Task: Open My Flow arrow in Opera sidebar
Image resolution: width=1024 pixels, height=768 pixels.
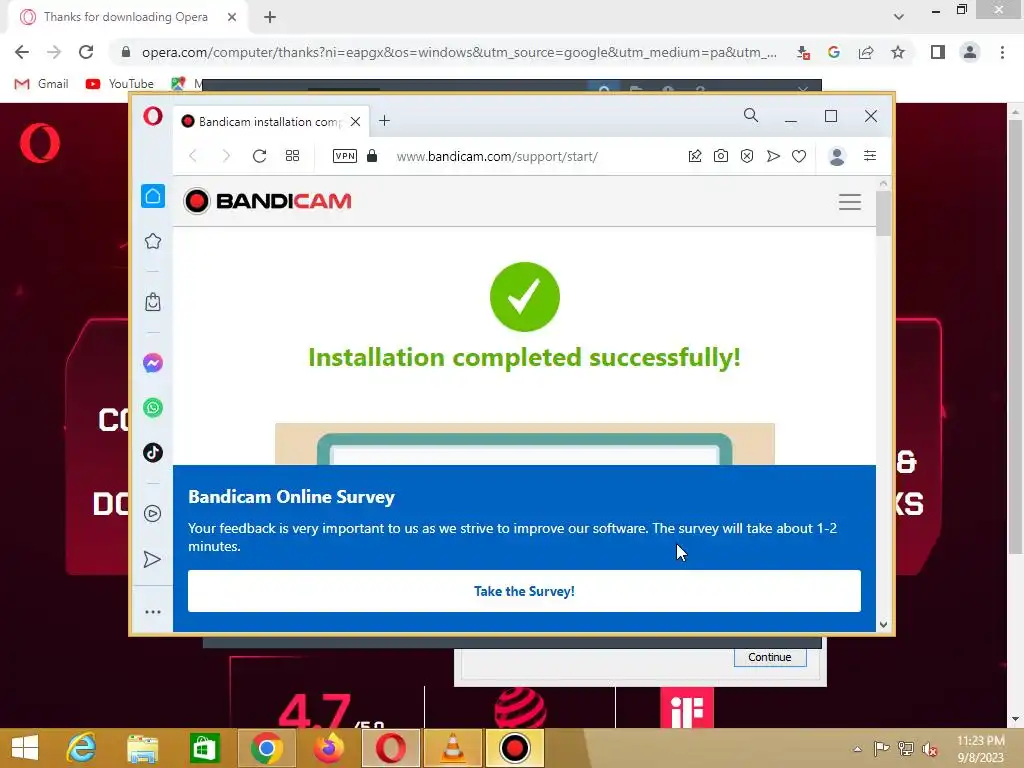Action: click(152, 560)
